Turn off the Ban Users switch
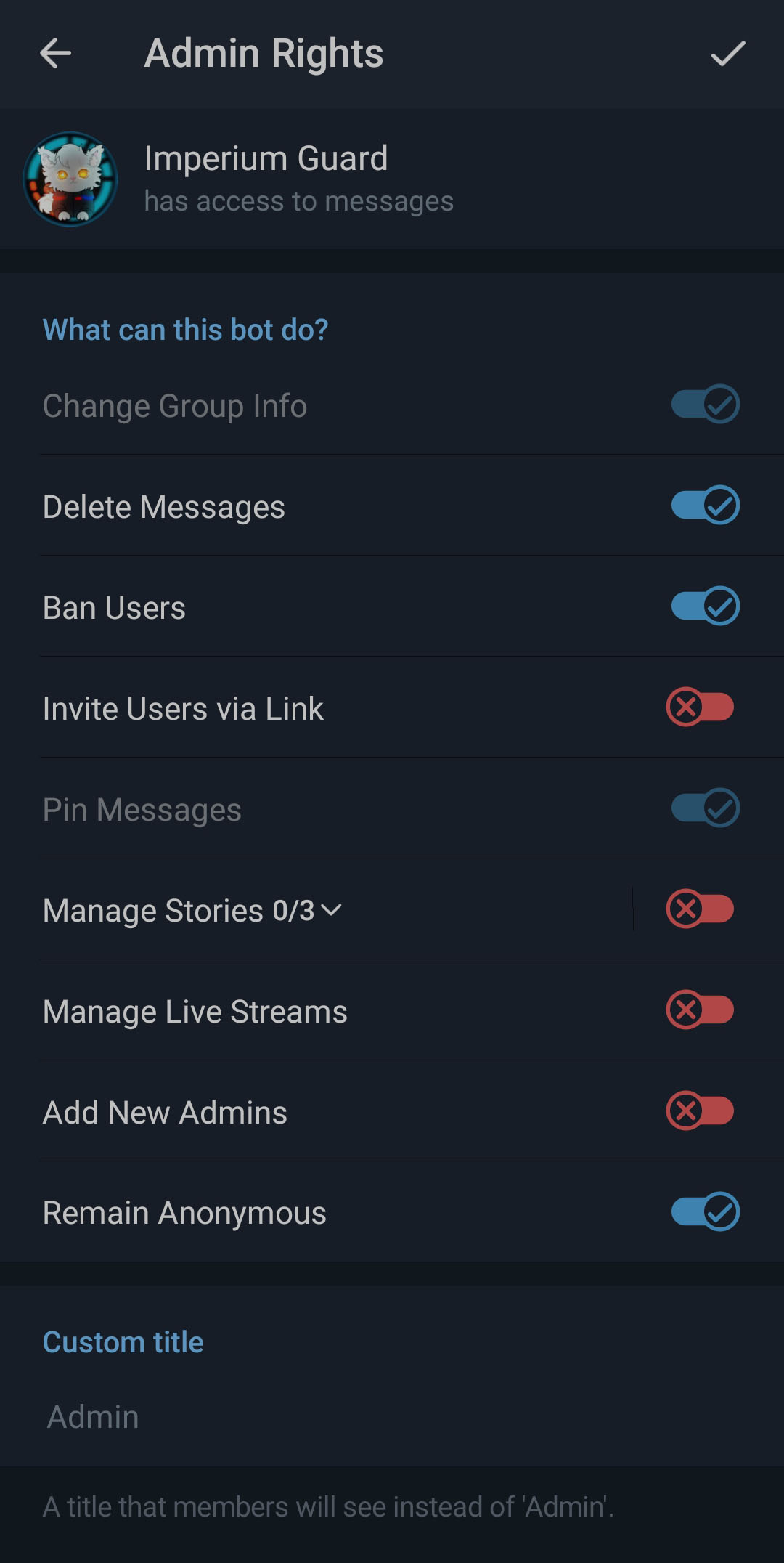The image size is (784, 1563). (705, 606)
